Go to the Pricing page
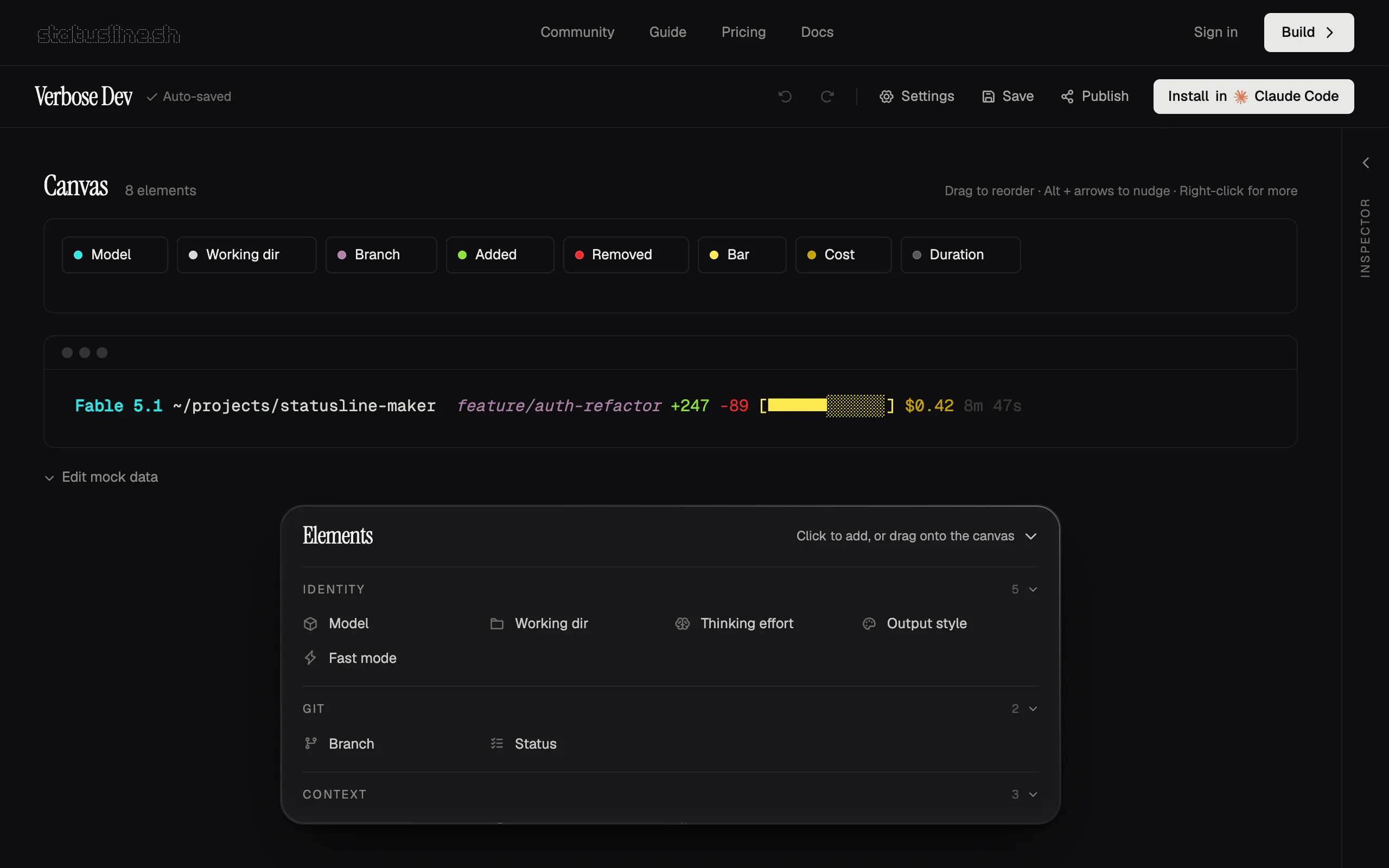Viewport: 1389px width, 868px height. 743,32
